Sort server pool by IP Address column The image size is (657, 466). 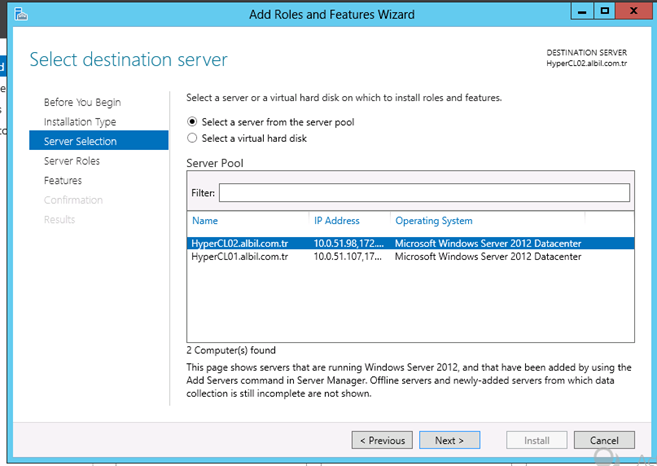pos(337,221)
